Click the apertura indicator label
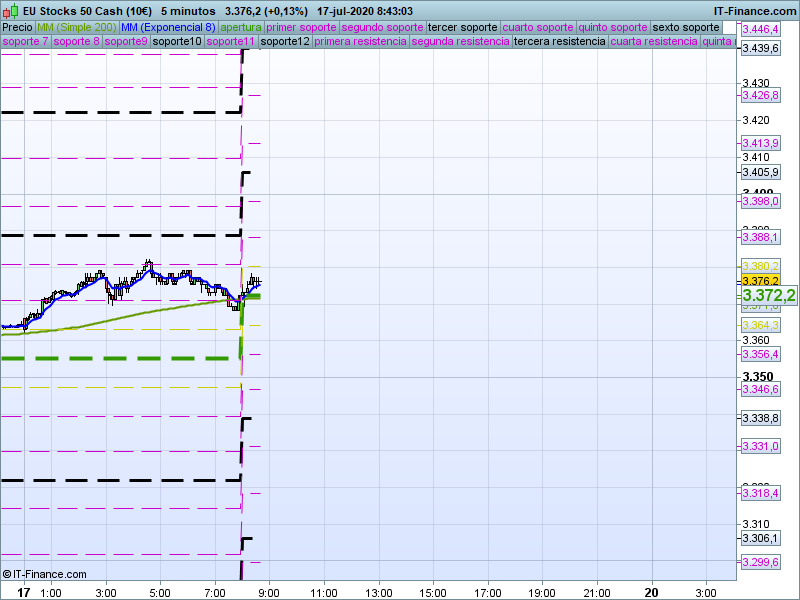Screen dimensions: 800x600 [x=241, y=27]
